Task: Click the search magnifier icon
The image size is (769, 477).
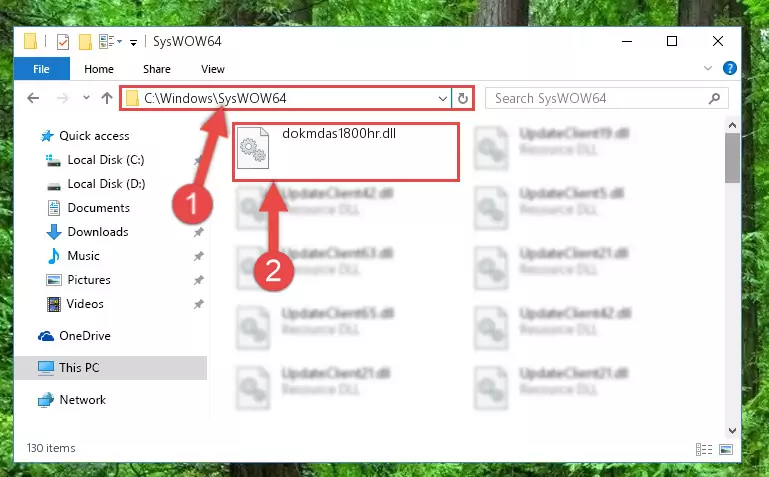Action: click(x=715, y=99)
